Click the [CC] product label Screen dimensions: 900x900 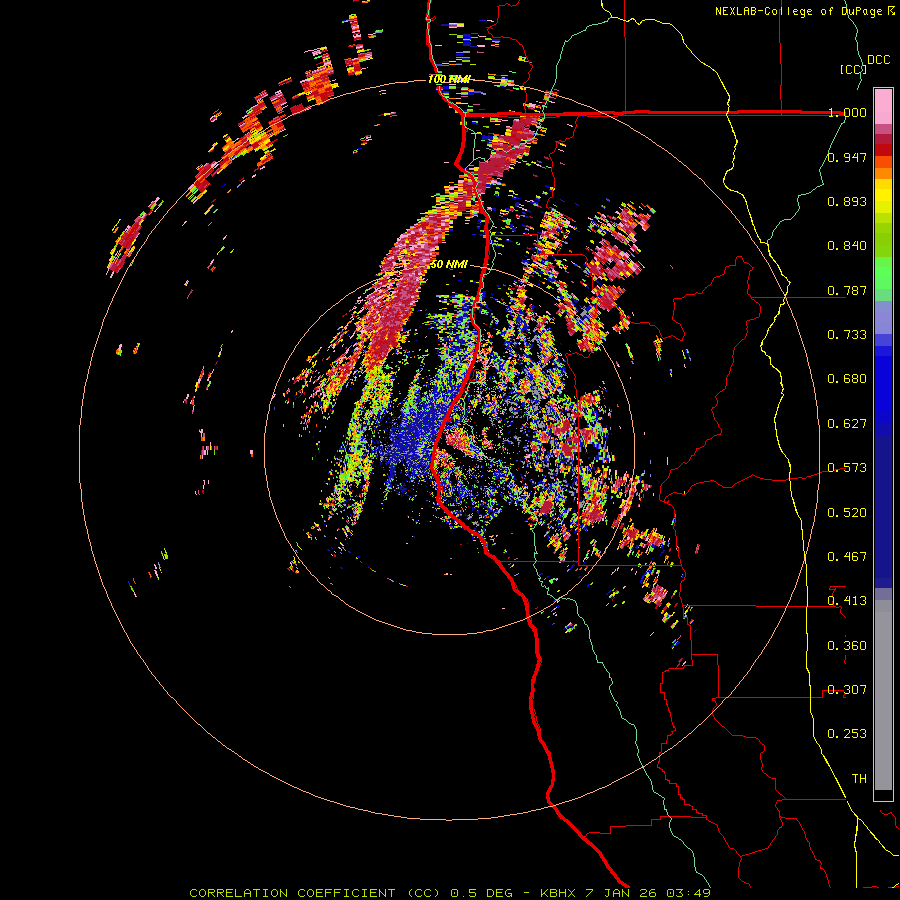click(853, 69)
